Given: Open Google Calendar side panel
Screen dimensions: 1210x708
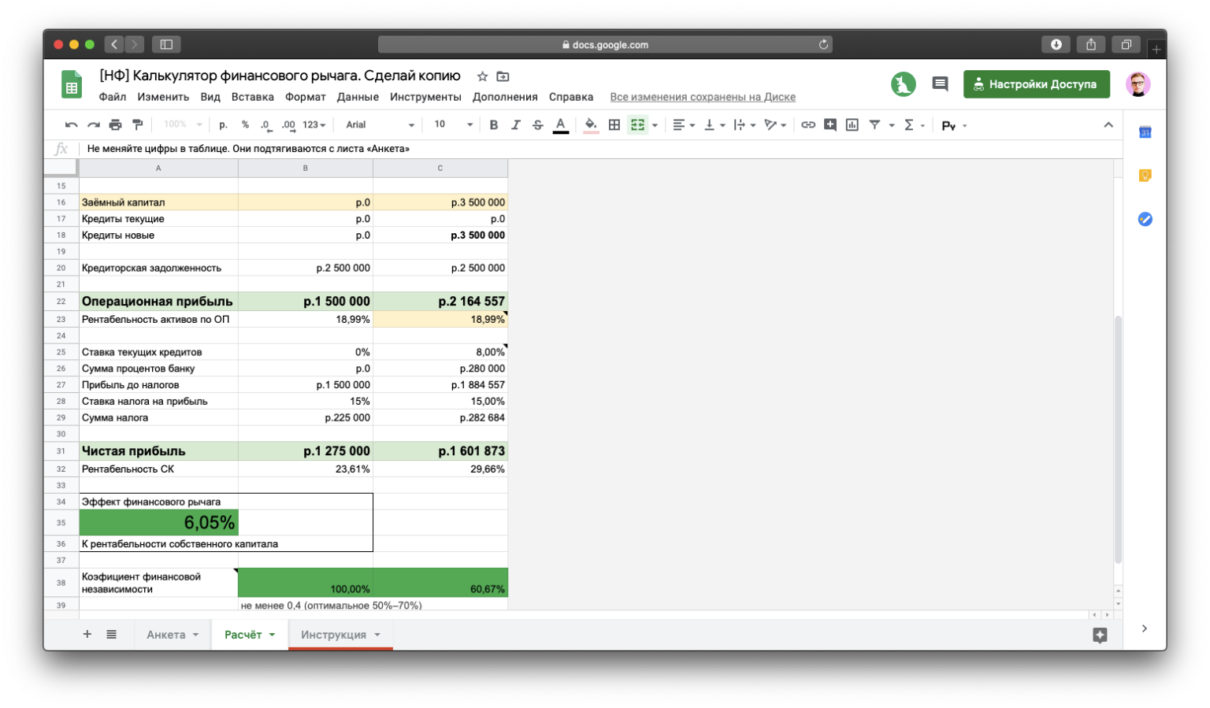Looking at the screenshot, I should [1145, 132].
